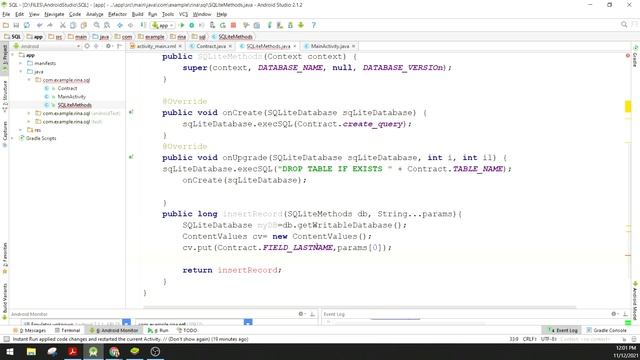Open the Terminal tool window
This screenshot has width=640, height=360.
pyautogui.click(x=67, y=330)
